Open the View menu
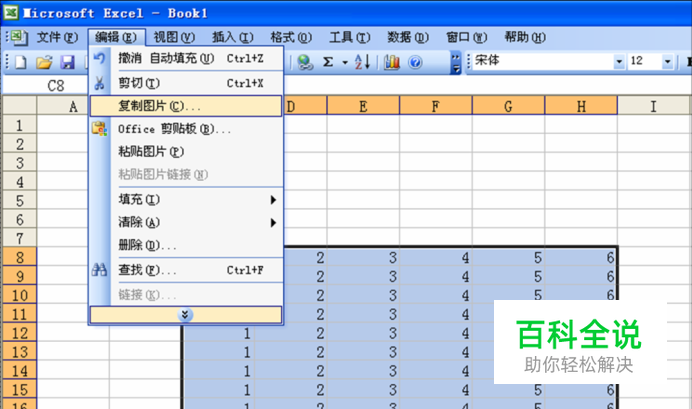Image resolution: width=692 pixels, height=409 pixels. [x=174, y=38]
